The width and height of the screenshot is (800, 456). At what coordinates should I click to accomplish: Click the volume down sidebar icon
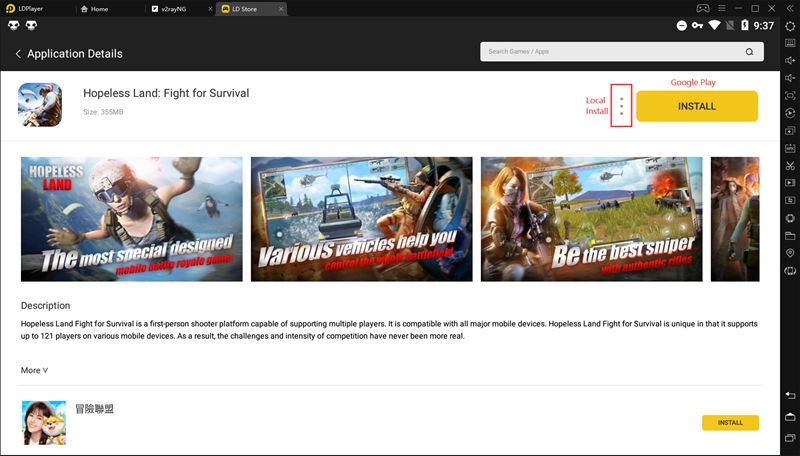[x=790, y=78]
